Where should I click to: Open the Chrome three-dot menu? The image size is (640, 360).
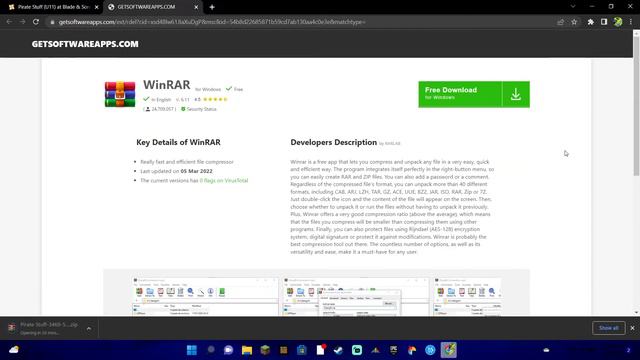coord(631,22)
